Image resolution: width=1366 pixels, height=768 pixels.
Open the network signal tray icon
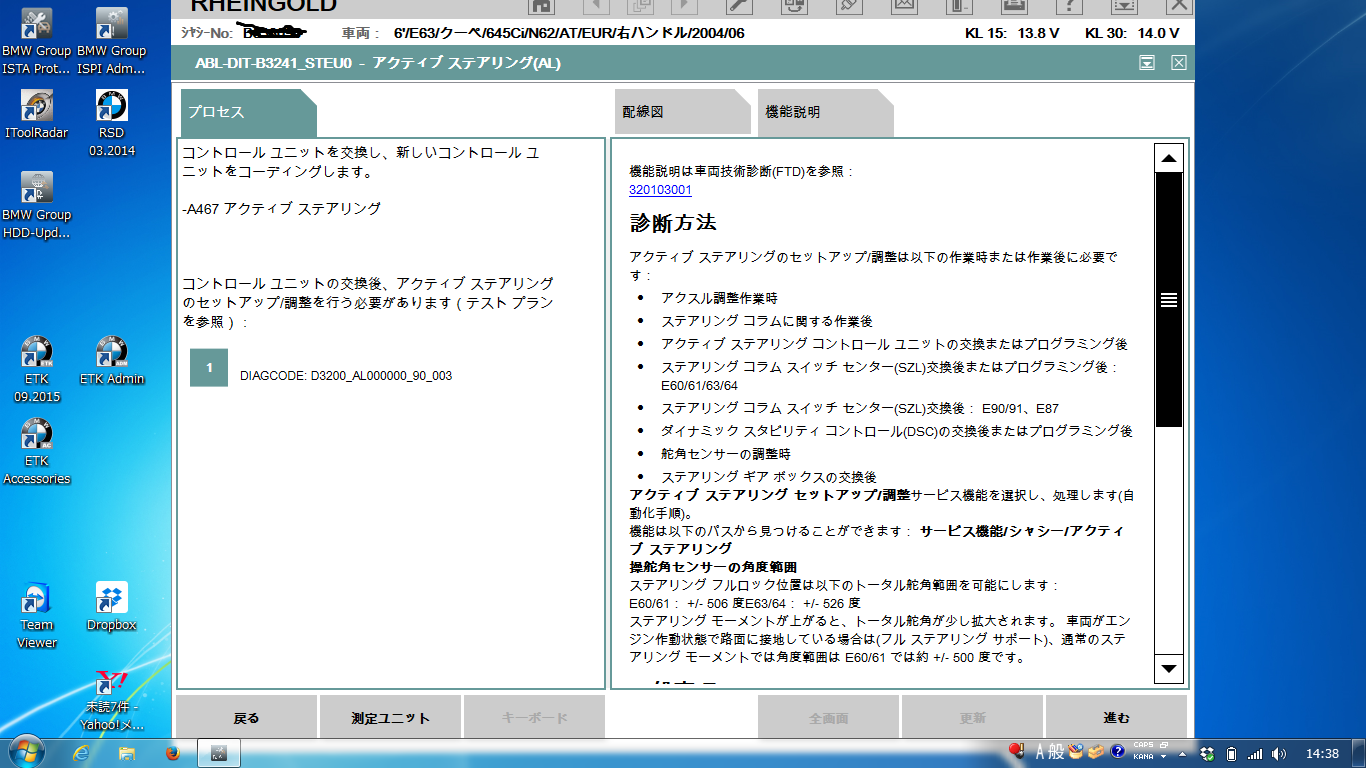coord(1255,753)
